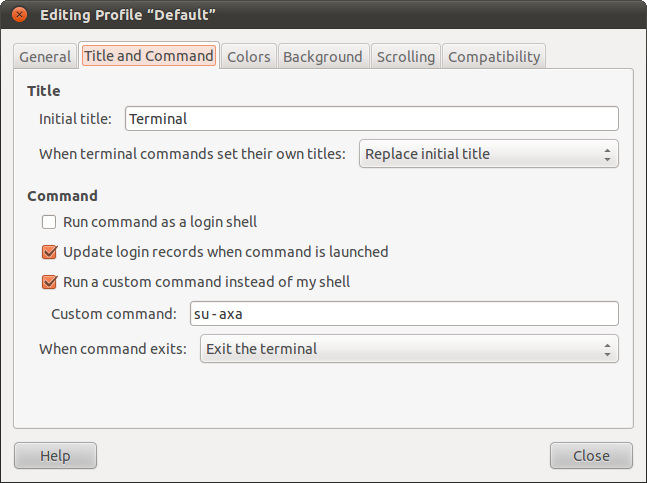Image resolution: width=647 pixels, height=483 pixels.
Task: Open the Colors tab
Action: tap(248, 57)
